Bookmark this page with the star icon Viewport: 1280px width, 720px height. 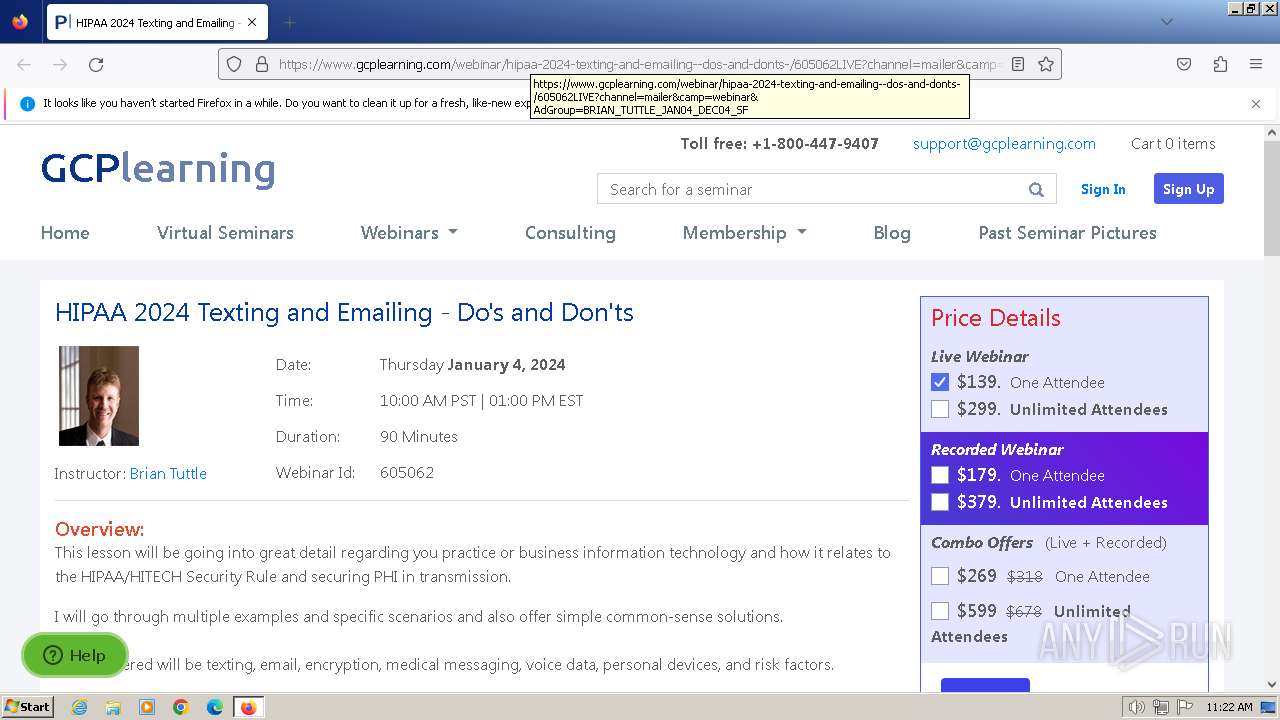click(1046, 64)
